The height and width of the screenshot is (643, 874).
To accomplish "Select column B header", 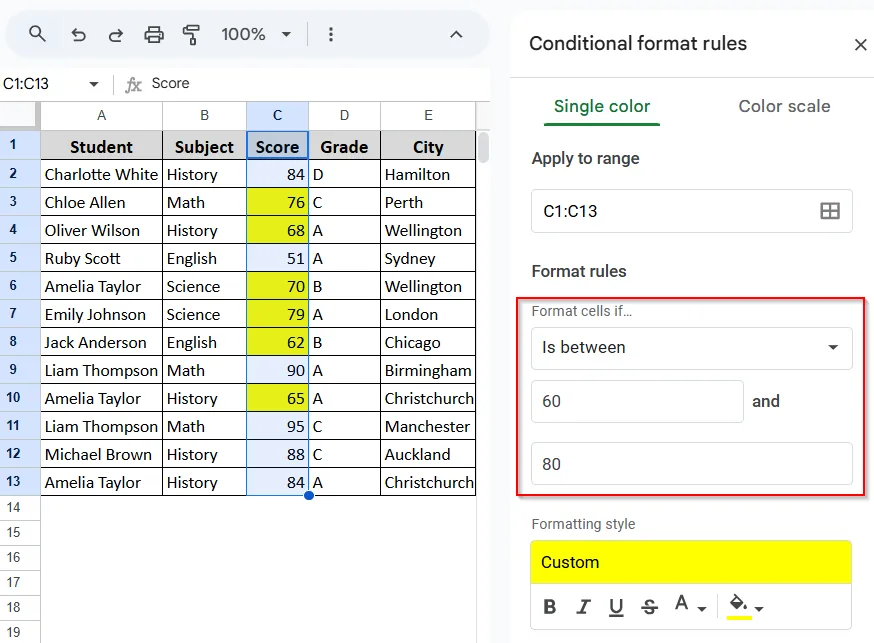I will [x=205, y=116].
